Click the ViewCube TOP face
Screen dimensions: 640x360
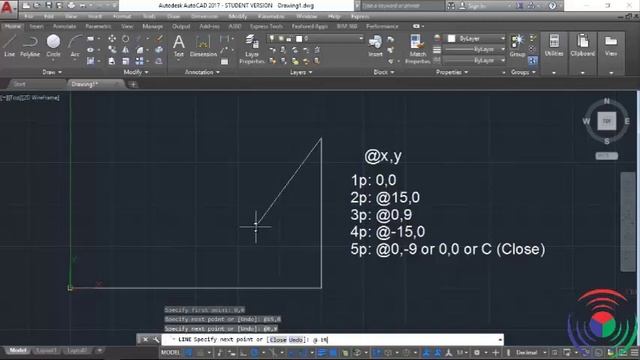[x=607, y=121]
